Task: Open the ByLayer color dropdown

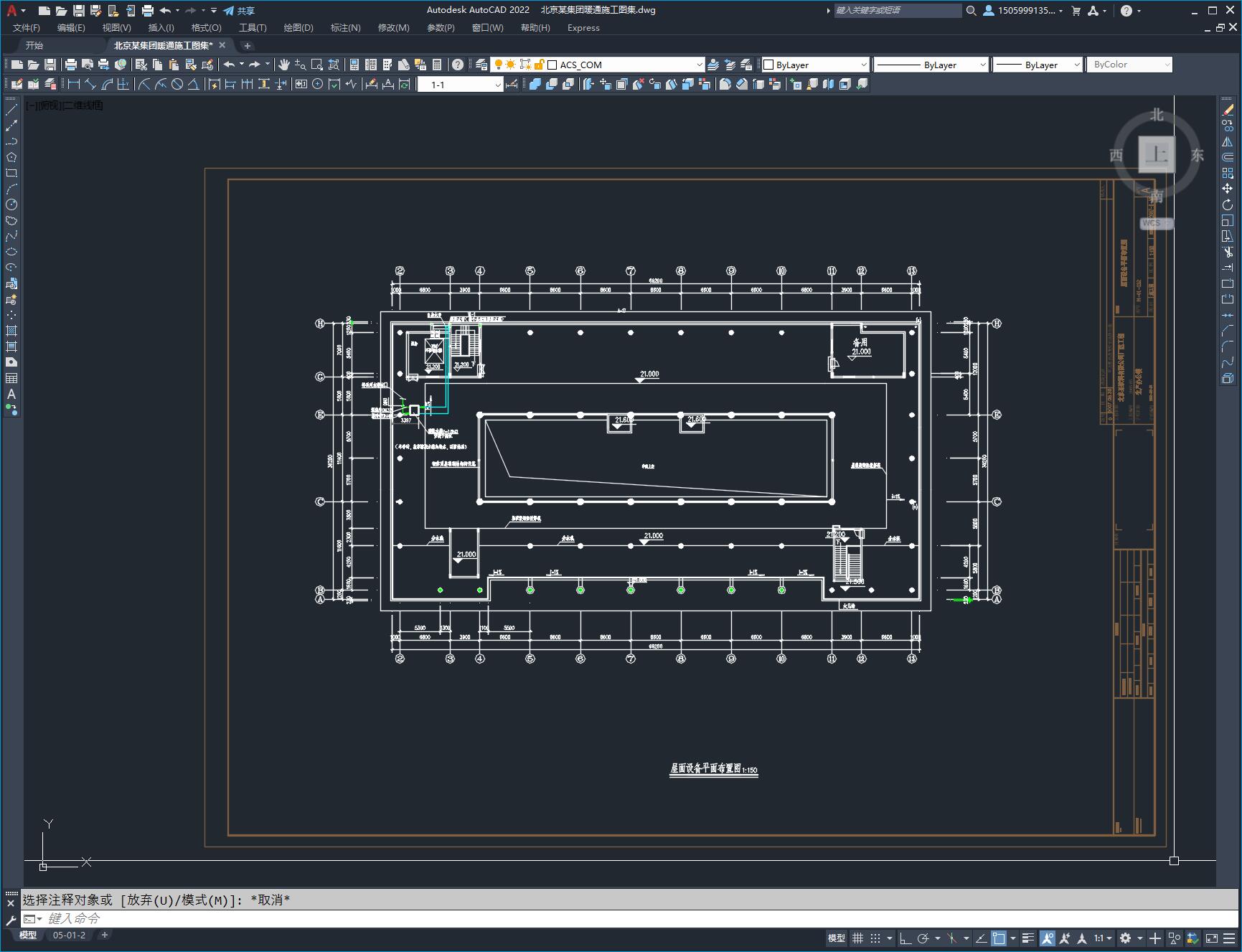Action: coord(863,65)
